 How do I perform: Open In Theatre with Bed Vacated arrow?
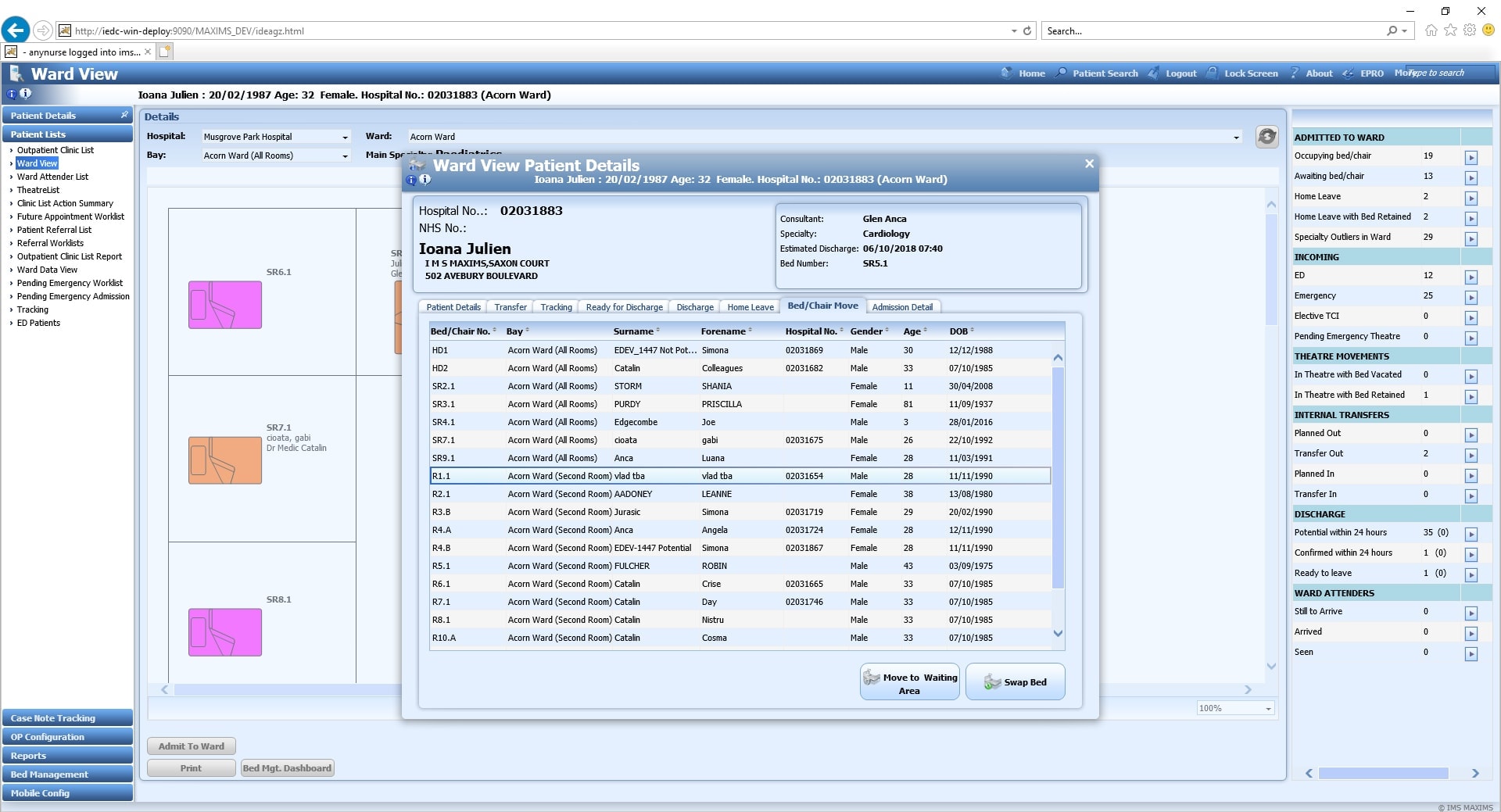click(x=1471, y=377)
